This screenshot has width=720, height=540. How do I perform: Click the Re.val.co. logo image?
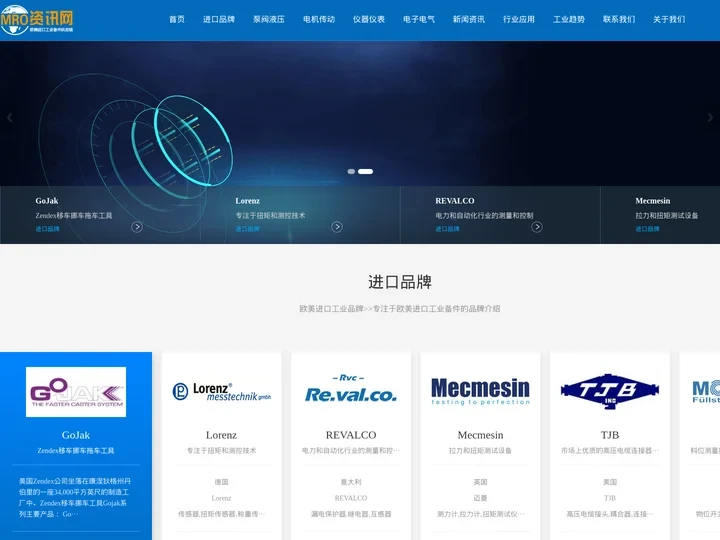[x=351, y=389]
